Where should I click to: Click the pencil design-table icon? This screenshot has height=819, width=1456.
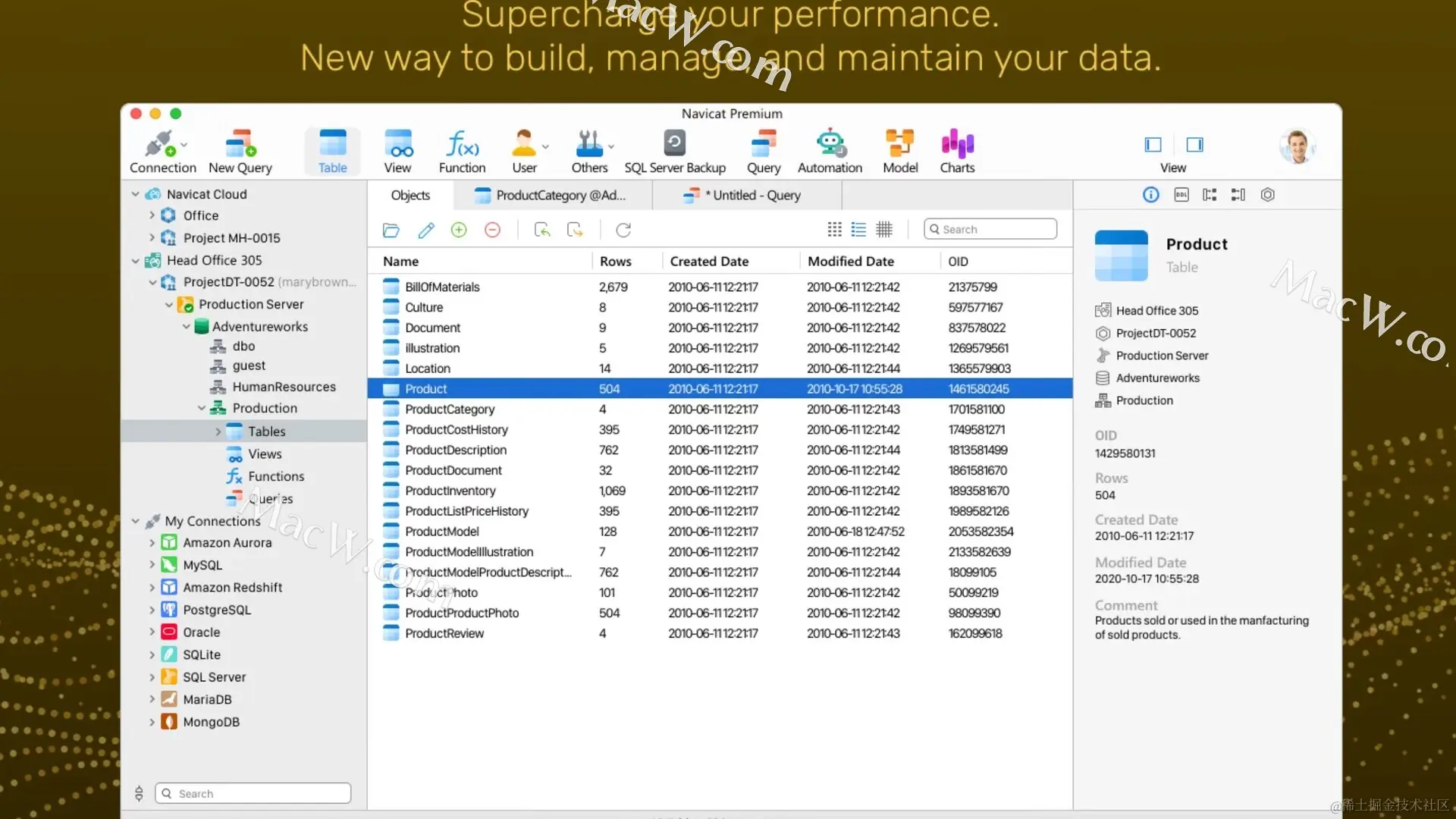point(426,230)
